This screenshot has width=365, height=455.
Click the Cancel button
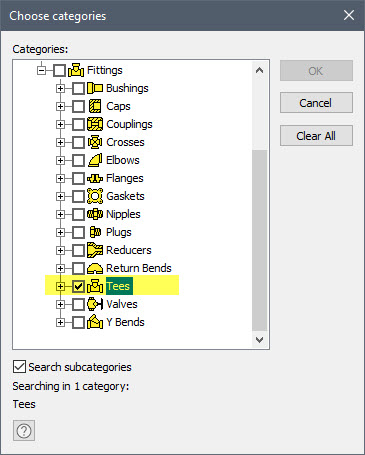pos(316,103)
